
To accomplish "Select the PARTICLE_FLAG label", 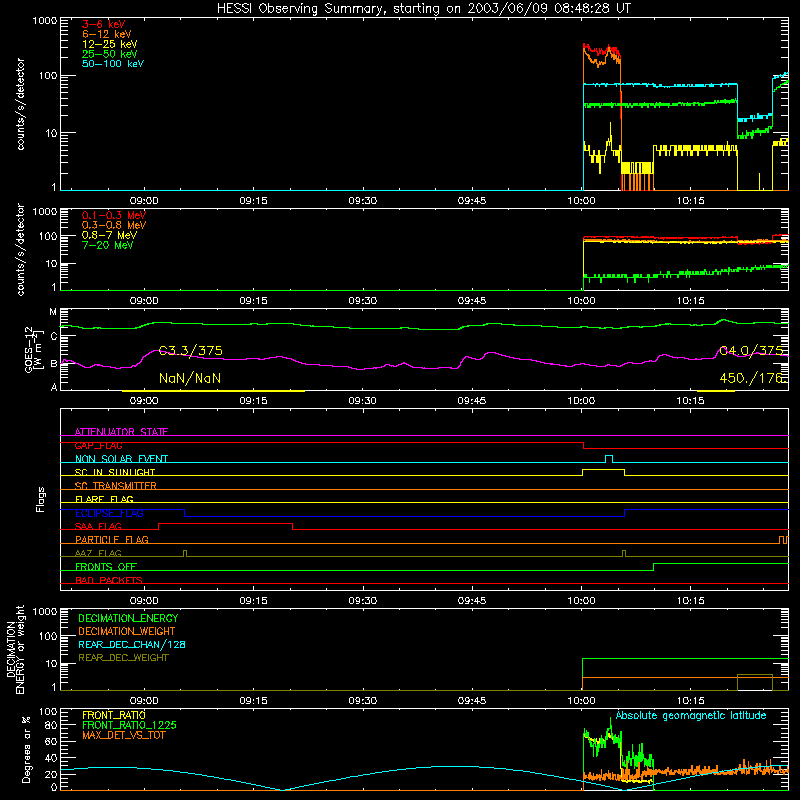I will tap(112, 539).
